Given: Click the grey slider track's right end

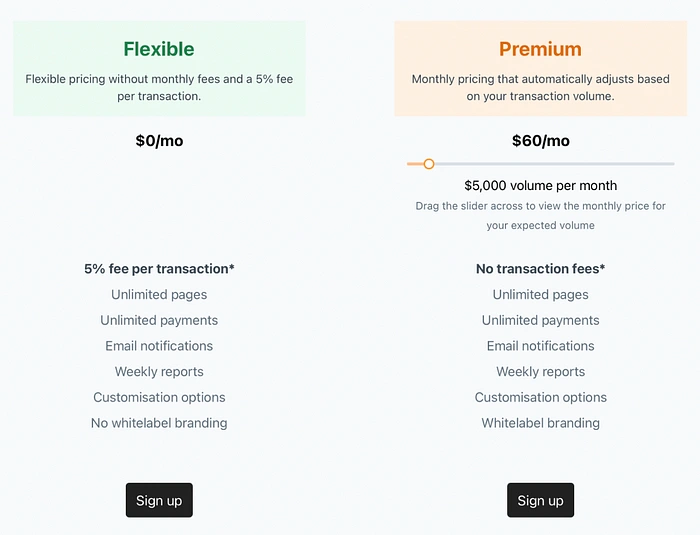Looking at the screenshot, I should 670,164.
